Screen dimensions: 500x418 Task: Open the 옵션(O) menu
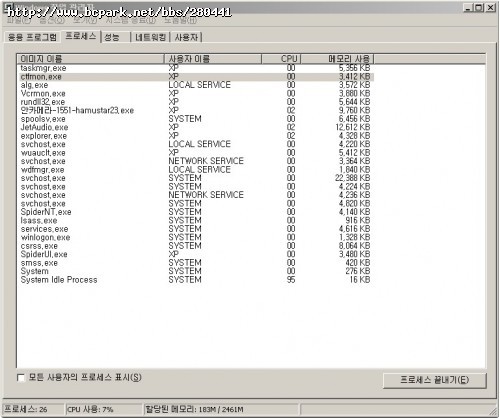[x=52, y=21]
